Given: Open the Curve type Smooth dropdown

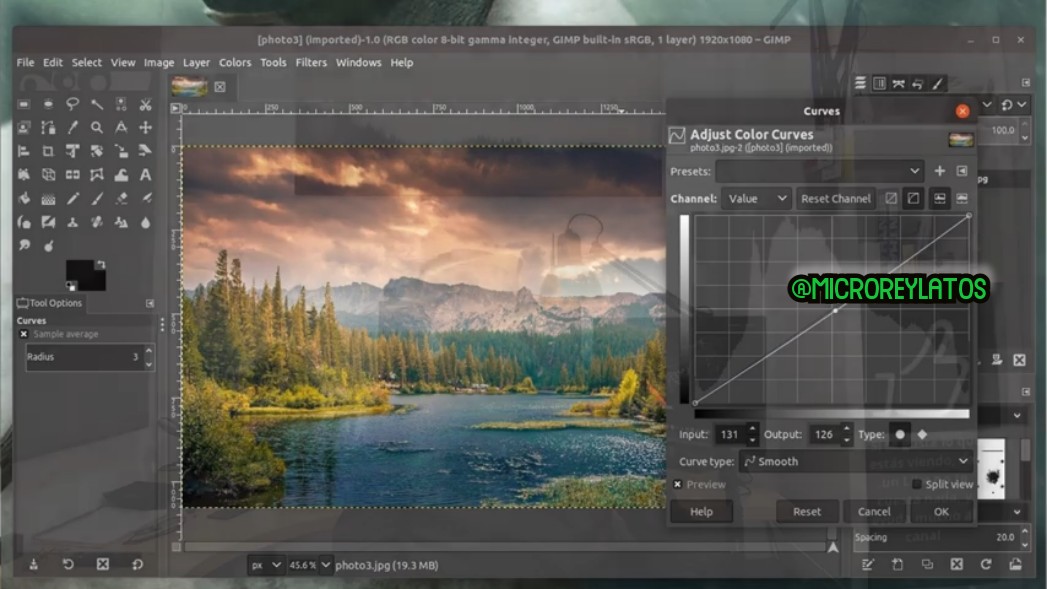Looking at the screenshot, I should click(855, 461).
